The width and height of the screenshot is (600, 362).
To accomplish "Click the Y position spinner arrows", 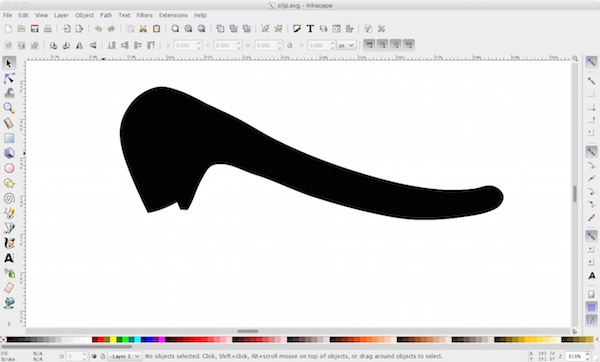I will click(239, 46).
